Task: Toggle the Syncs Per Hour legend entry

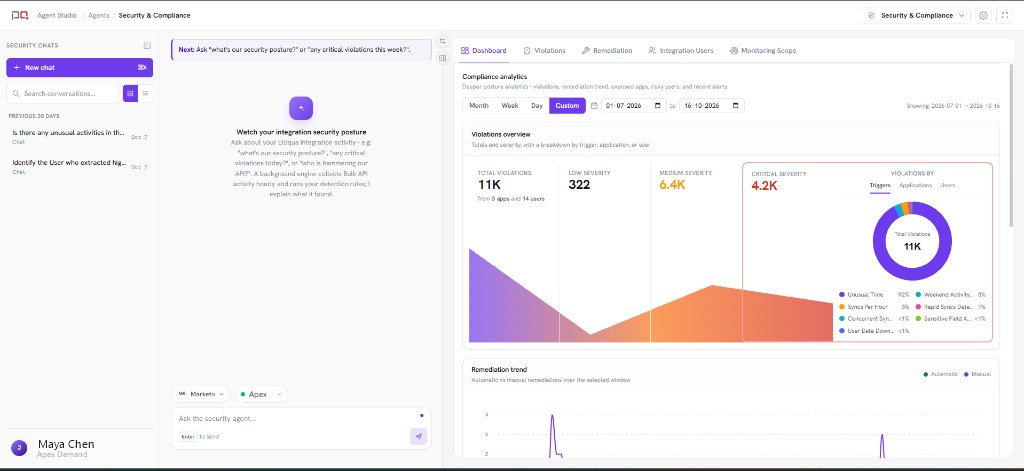Action: pyautogui.click(x=874, y=307)
